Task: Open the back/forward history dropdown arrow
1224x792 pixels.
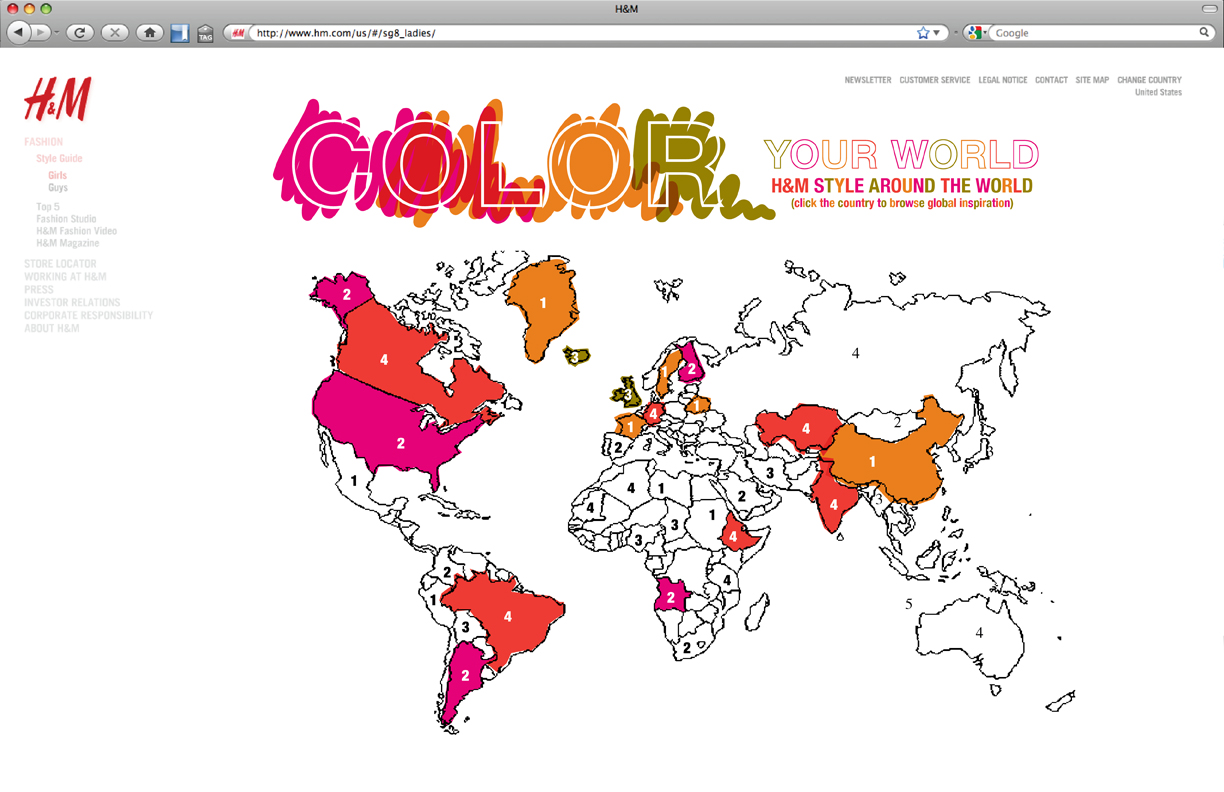Action: [57, 33]
